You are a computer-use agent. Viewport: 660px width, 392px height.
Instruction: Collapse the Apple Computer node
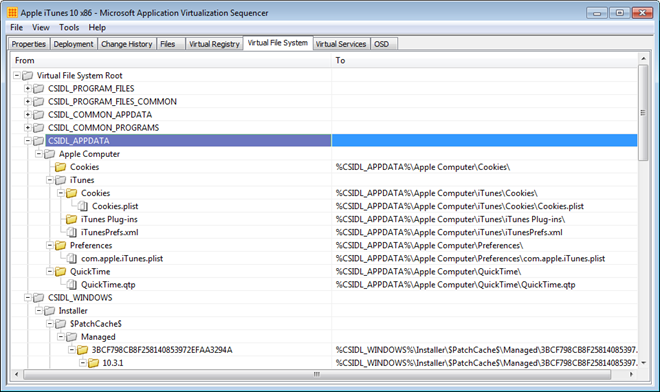[39, 154]
